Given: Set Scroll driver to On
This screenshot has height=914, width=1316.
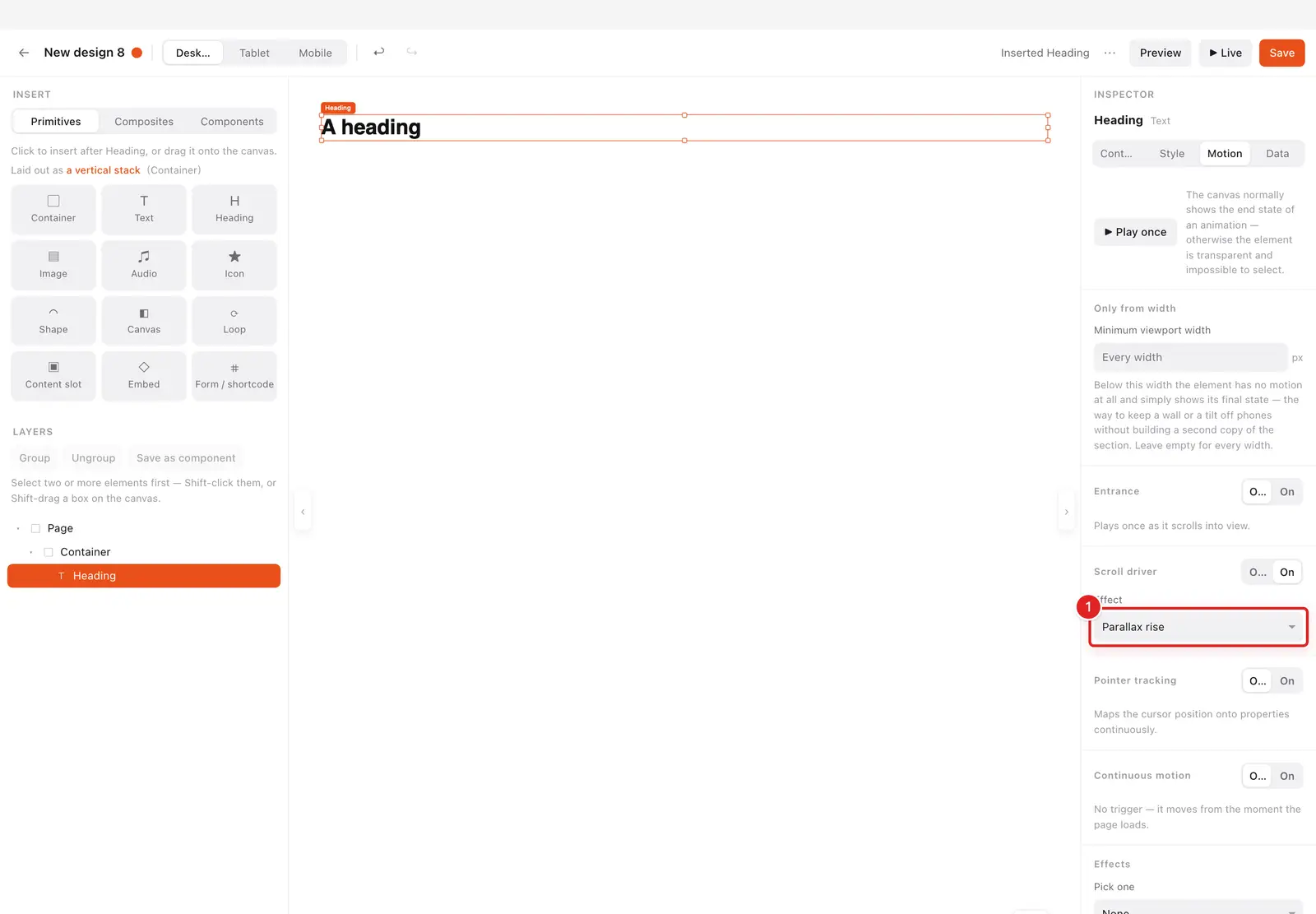Looking at the screenshot, I should coord(1287,572).
